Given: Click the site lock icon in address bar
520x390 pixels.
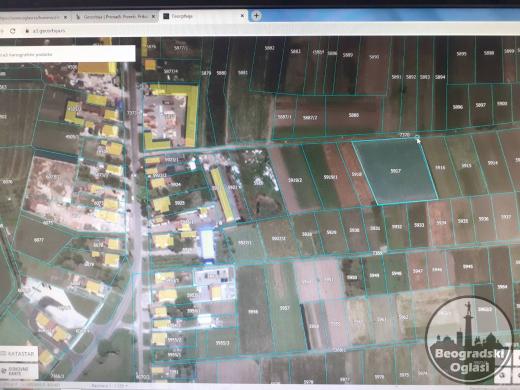Looking at the screenshot, I should point(27,31).
